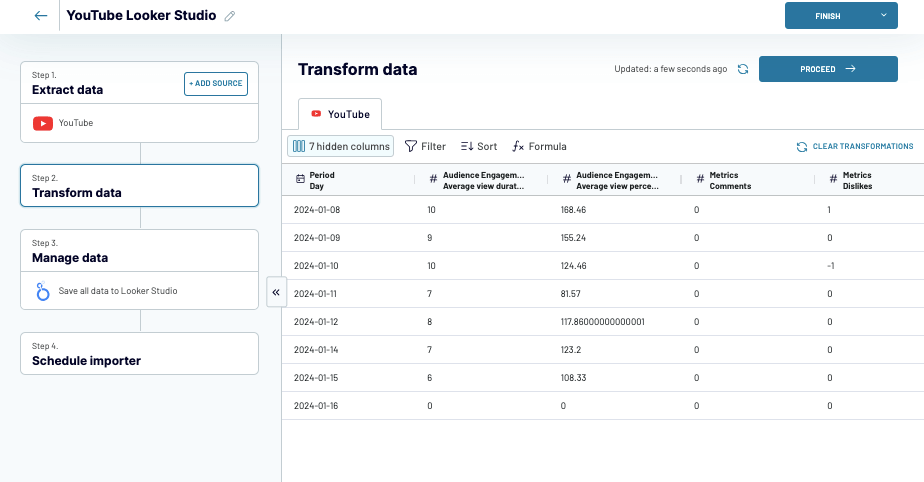The width and height of the screenshot is (924, 482).
Task: Open Step 3 Manage data
Action: pos(140,251)
